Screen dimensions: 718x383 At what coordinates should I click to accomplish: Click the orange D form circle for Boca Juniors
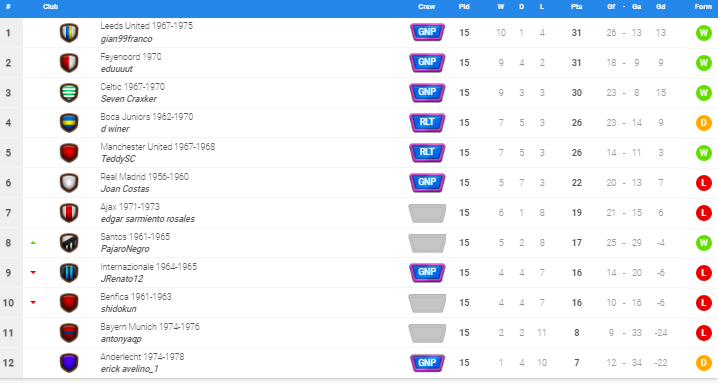704,123
